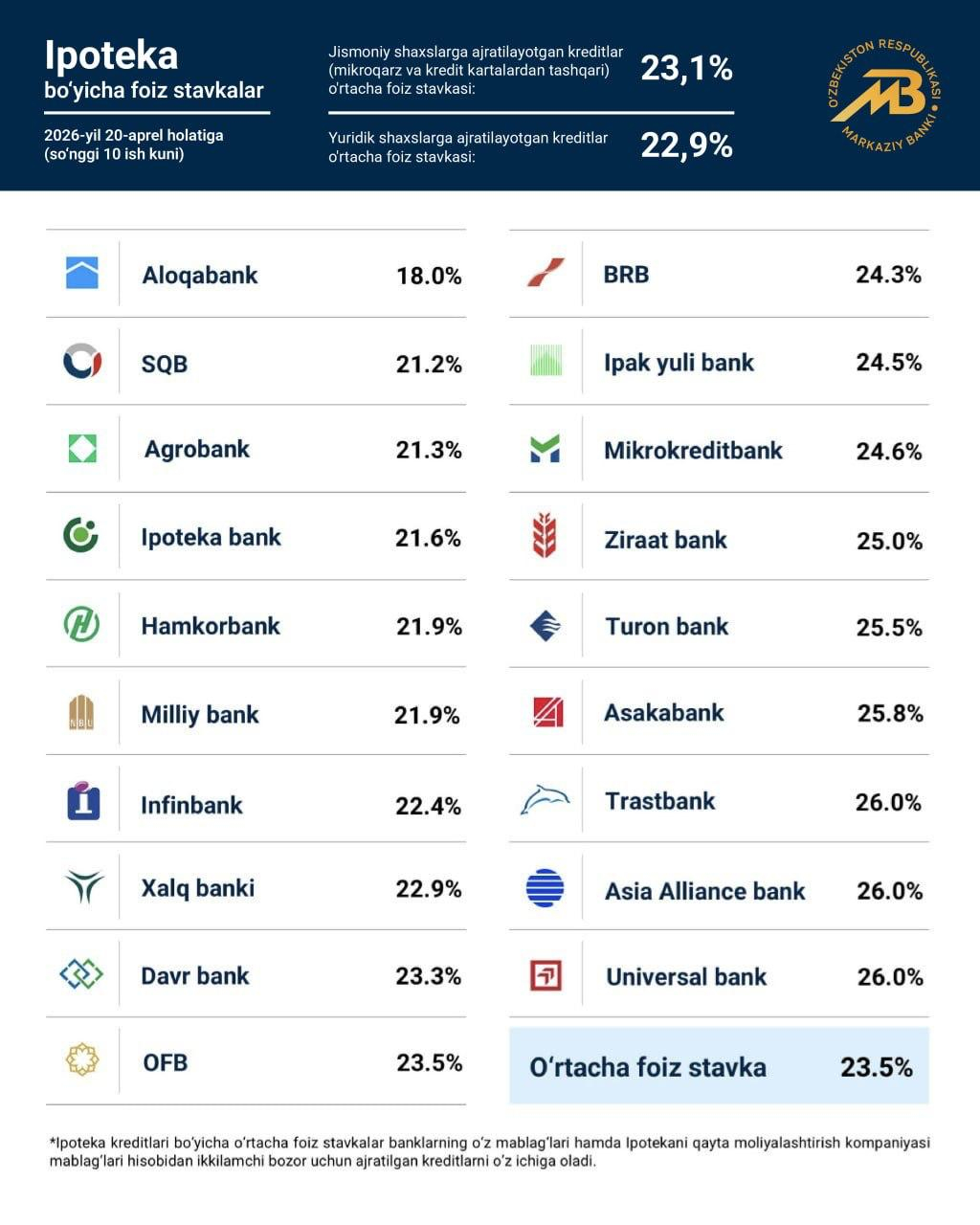Select the Agrobank green logo
This screenshot has height=1225, width=980.
coord(82,449)
